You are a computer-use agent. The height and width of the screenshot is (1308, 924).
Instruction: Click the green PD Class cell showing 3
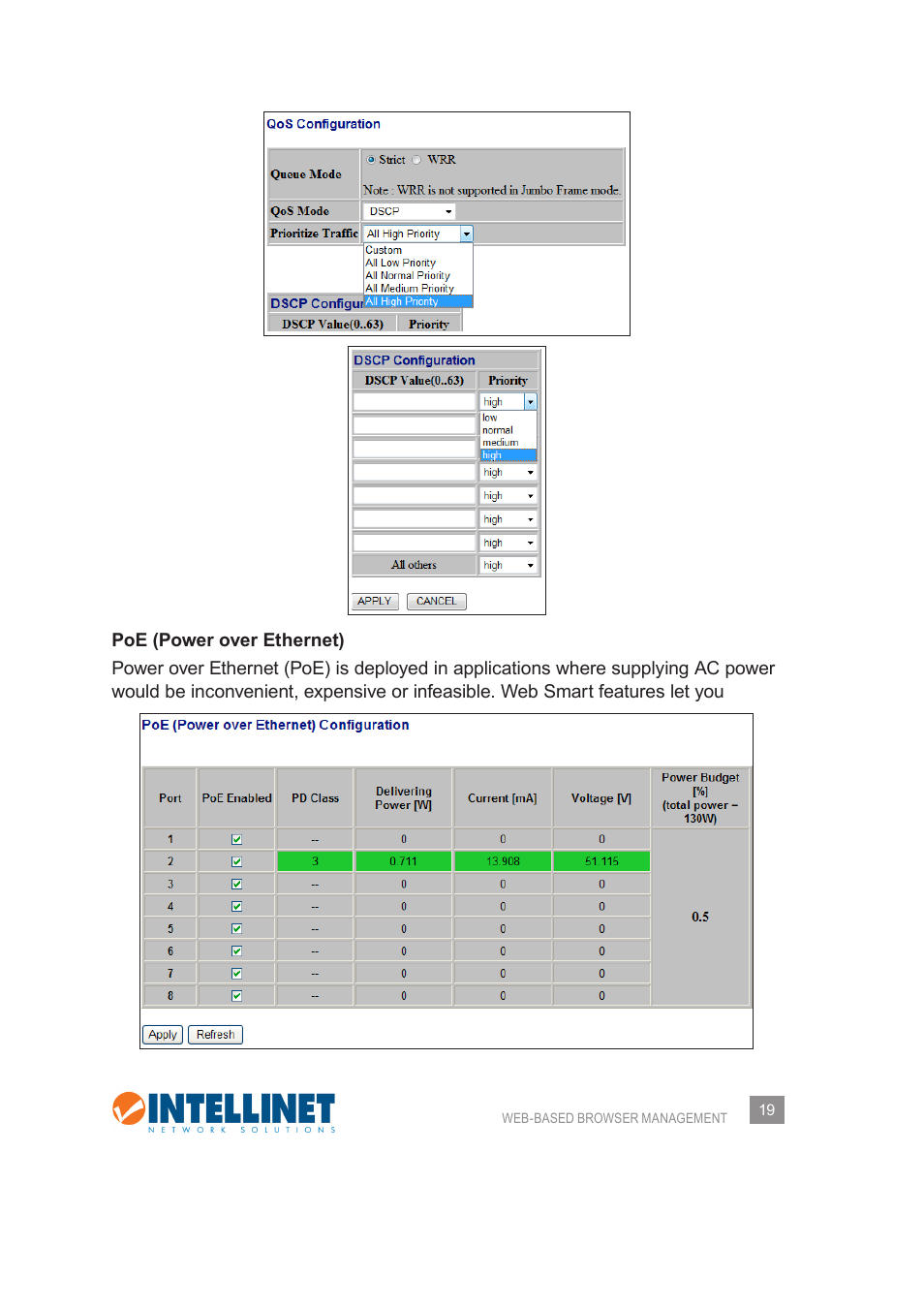[x=315, y=861]
